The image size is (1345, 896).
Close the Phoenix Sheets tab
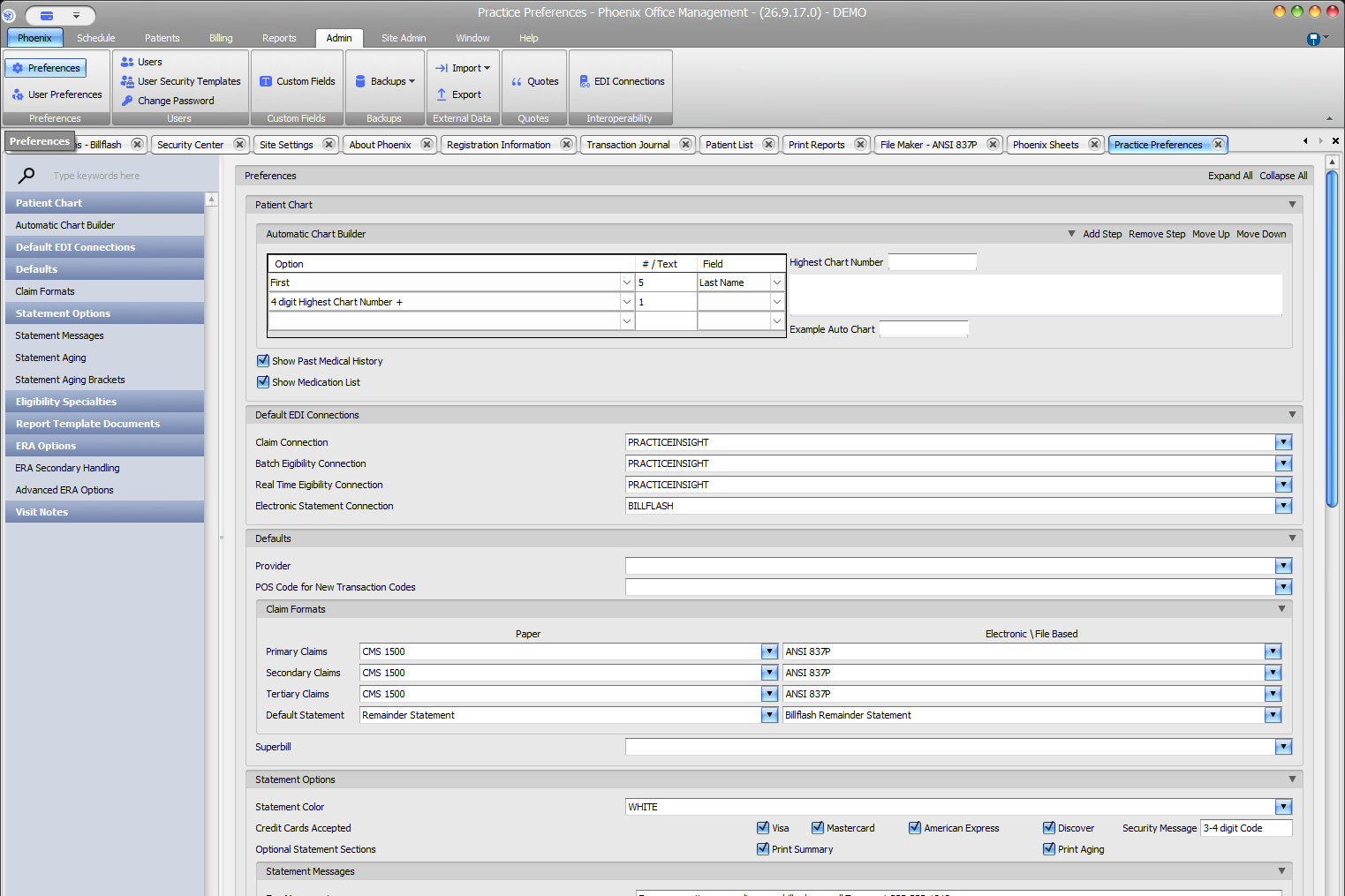tap(1094, 144)
